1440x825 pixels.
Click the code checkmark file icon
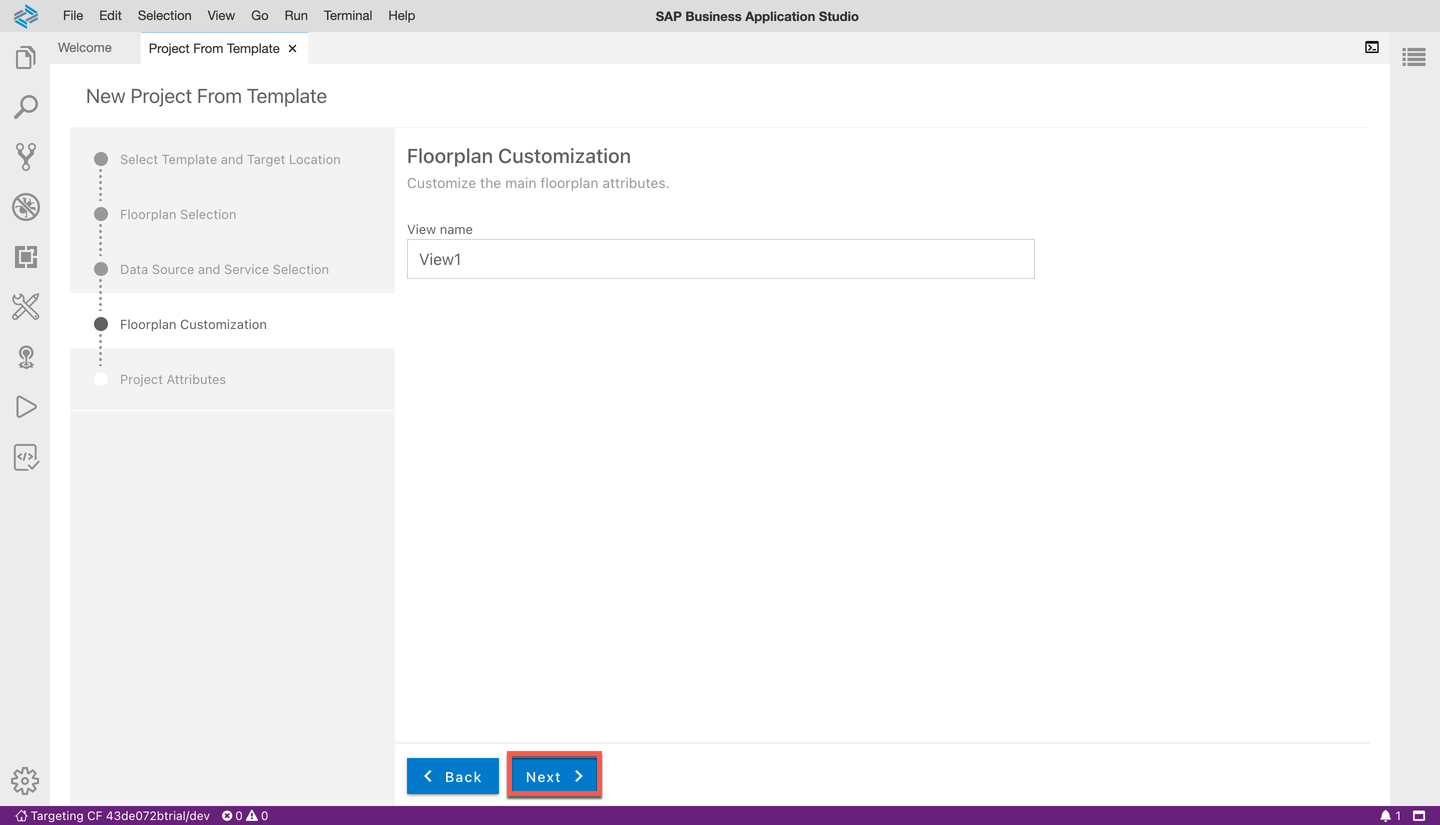pos(25,457)
